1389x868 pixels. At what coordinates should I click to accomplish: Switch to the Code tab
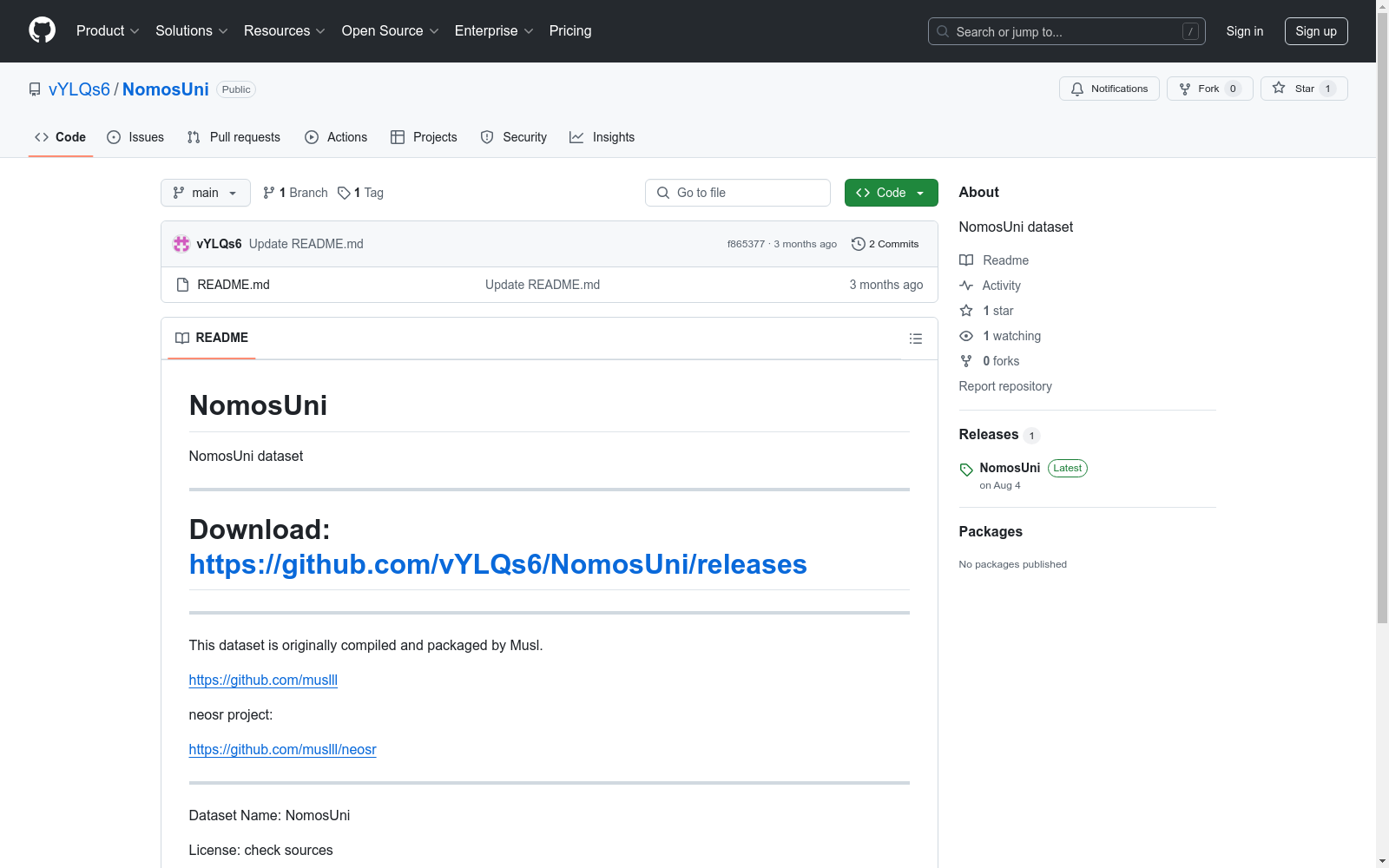coord(61,137)
